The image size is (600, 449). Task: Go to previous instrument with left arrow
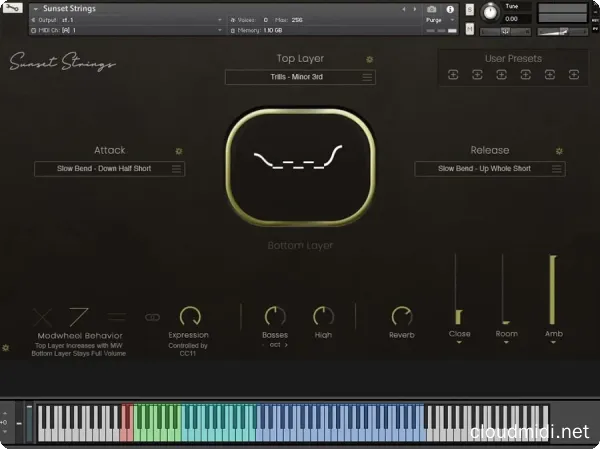[x=403, y=9]
